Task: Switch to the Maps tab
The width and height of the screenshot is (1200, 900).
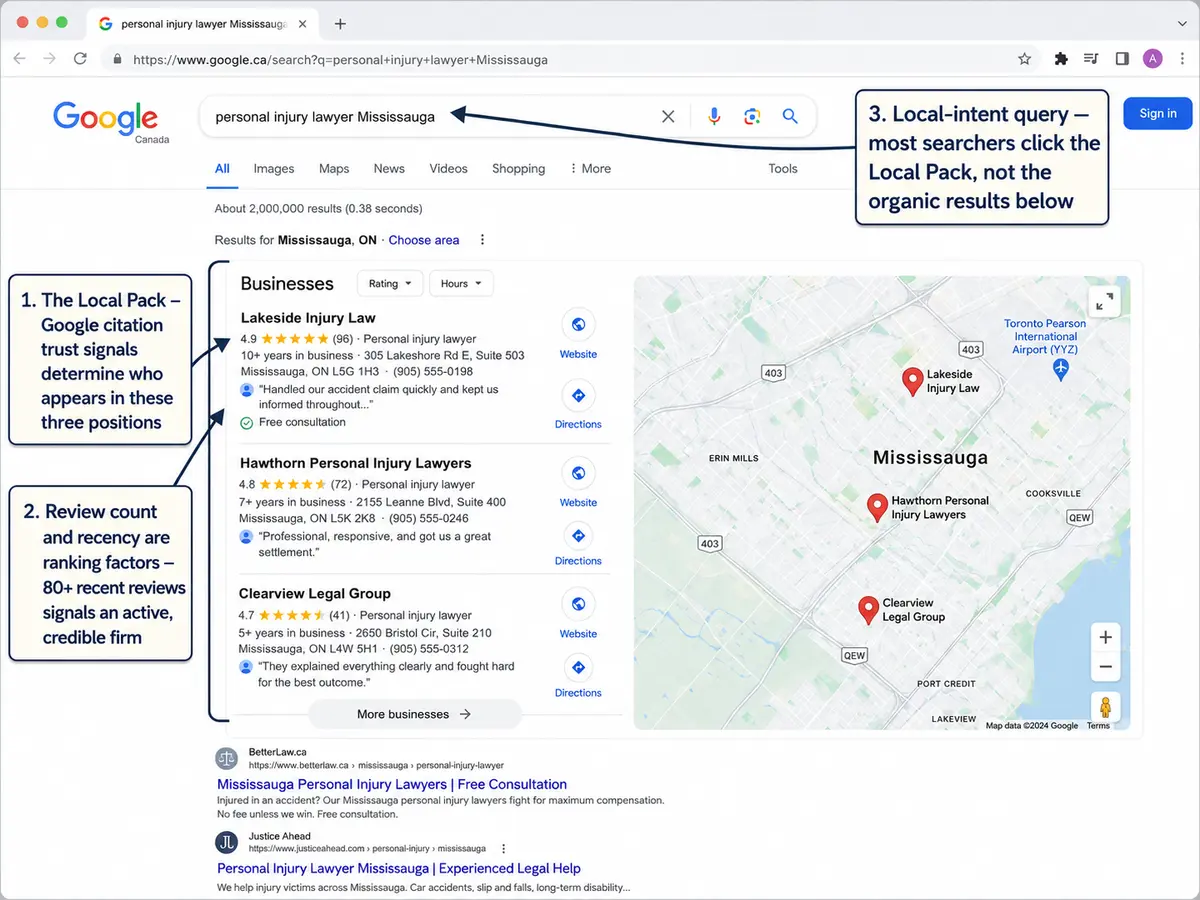Action: tap(334, 169)
